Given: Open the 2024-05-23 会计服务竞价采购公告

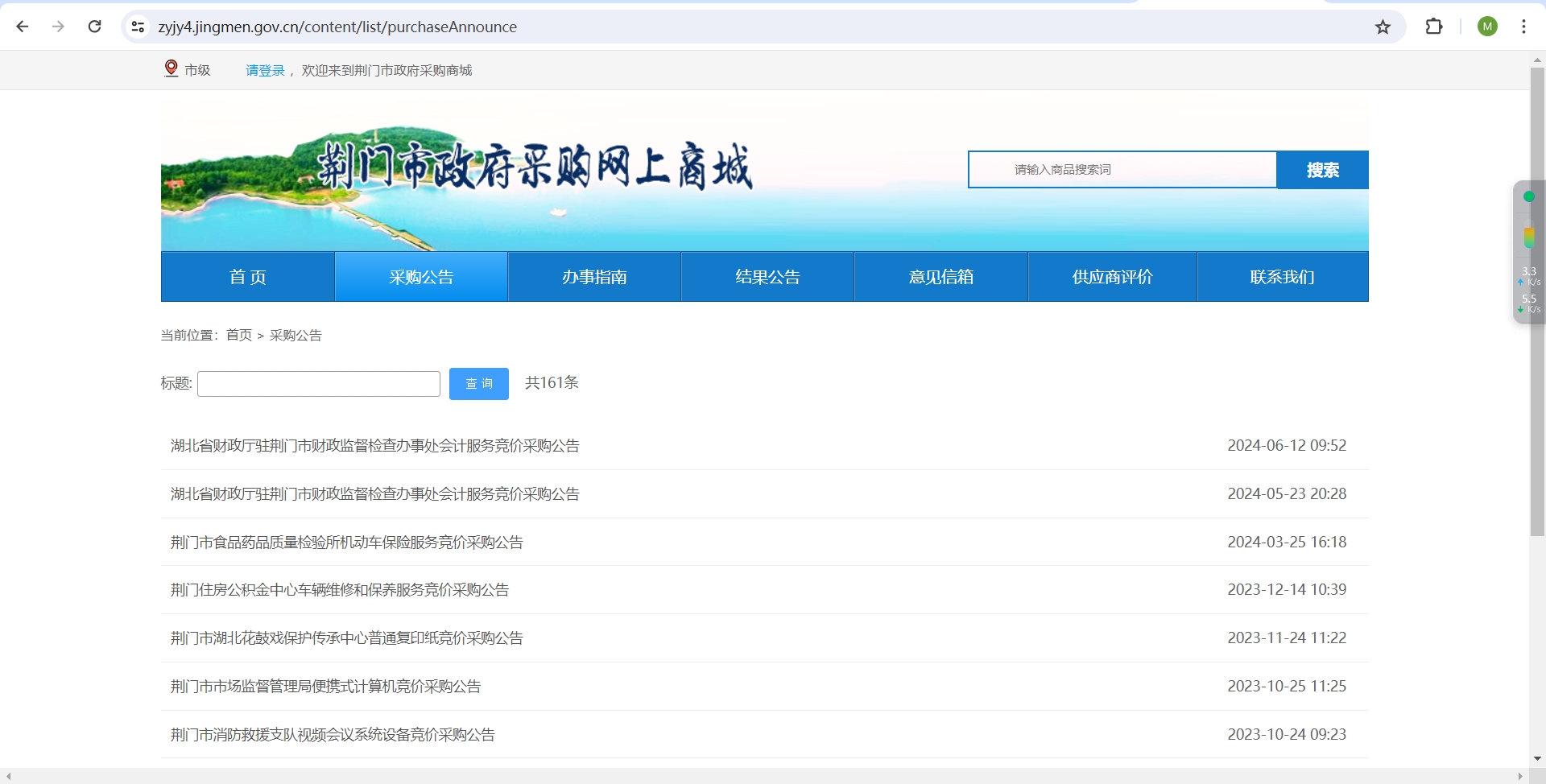Looking at the screenshot, I should point(375,494).
